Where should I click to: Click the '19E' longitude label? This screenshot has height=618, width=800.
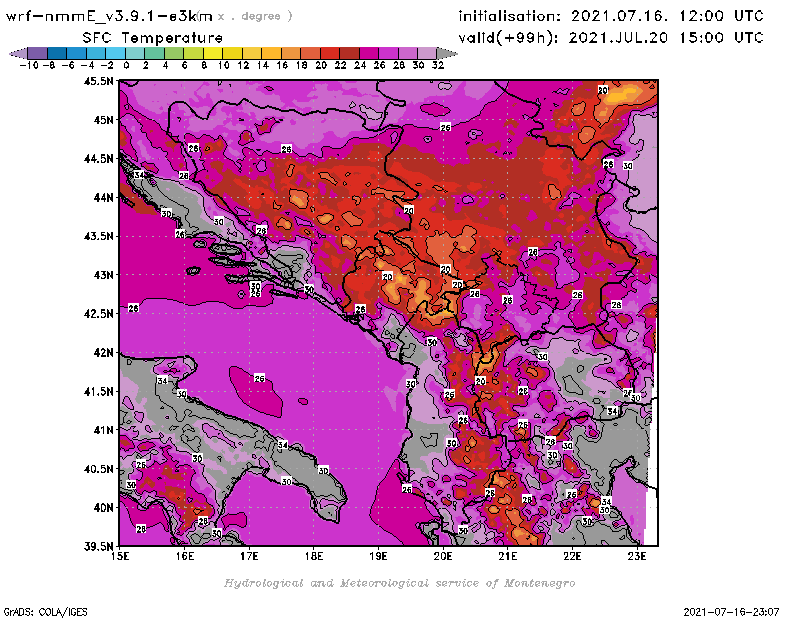(379, 556)
